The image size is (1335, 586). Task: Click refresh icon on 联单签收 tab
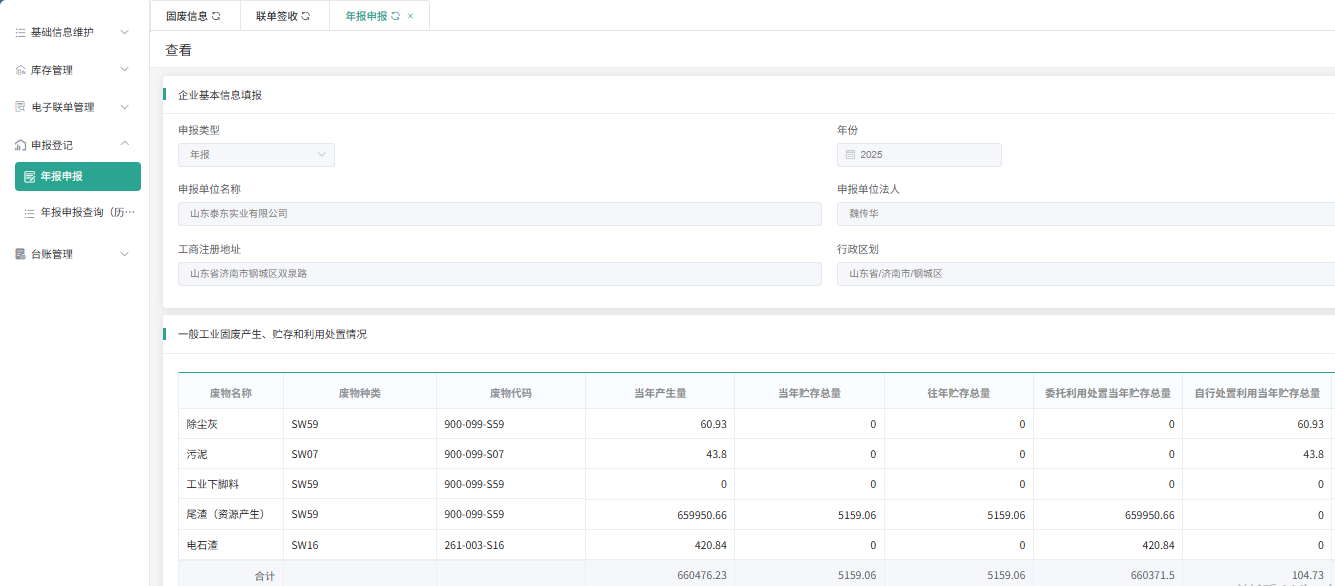[306, 16]
